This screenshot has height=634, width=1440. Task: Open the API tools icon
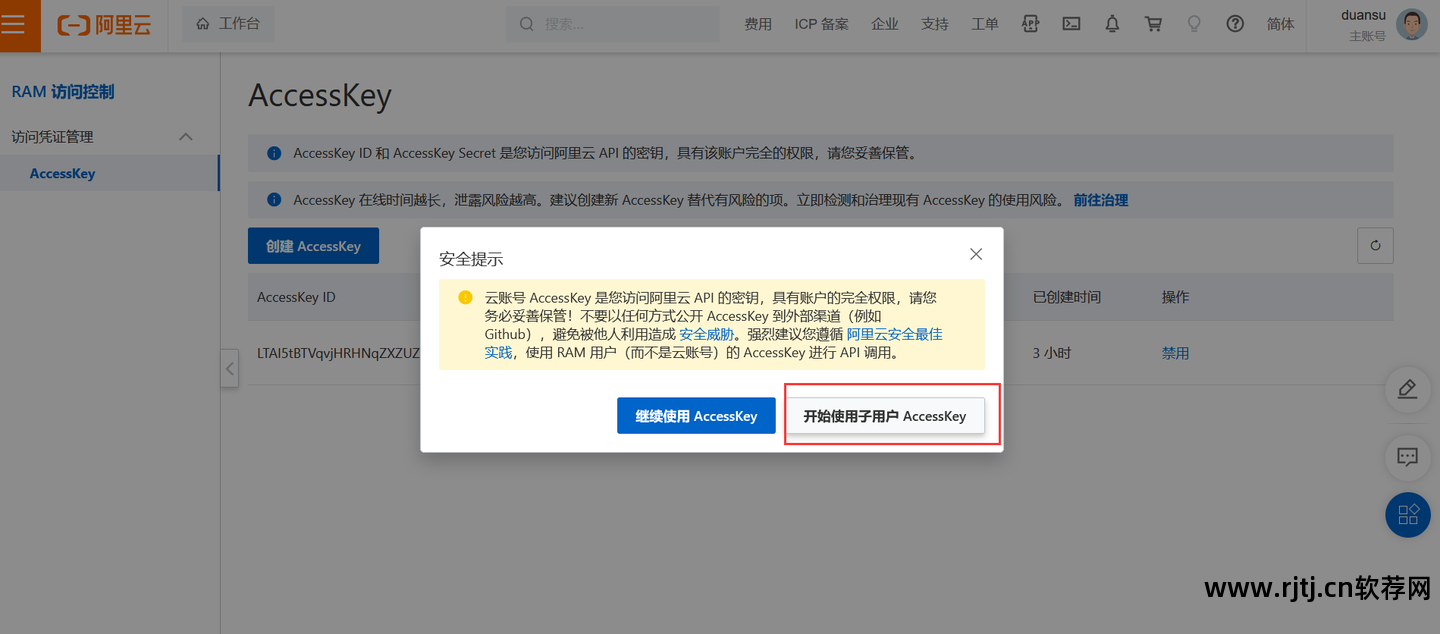(1031, 24)
